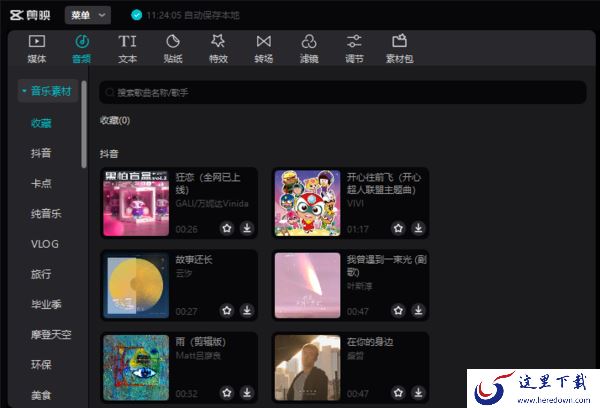Select the 摩登天空 music category

51,335
